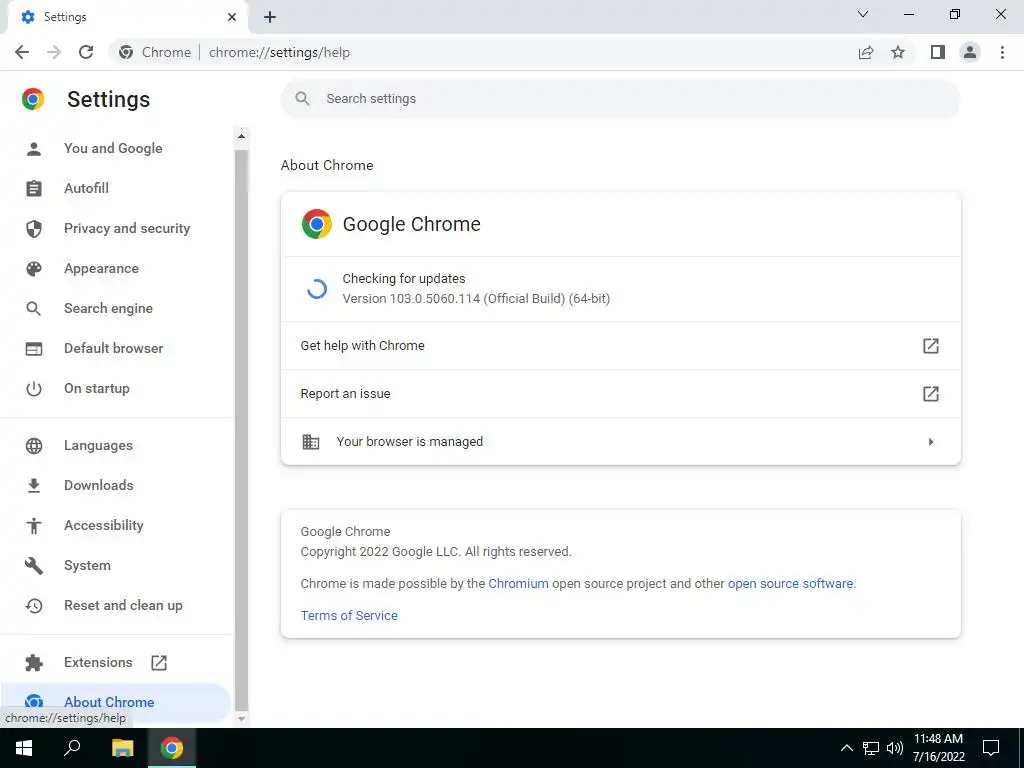Click the System wrench icon
1024x768 pixels.
tap(34, 566)
